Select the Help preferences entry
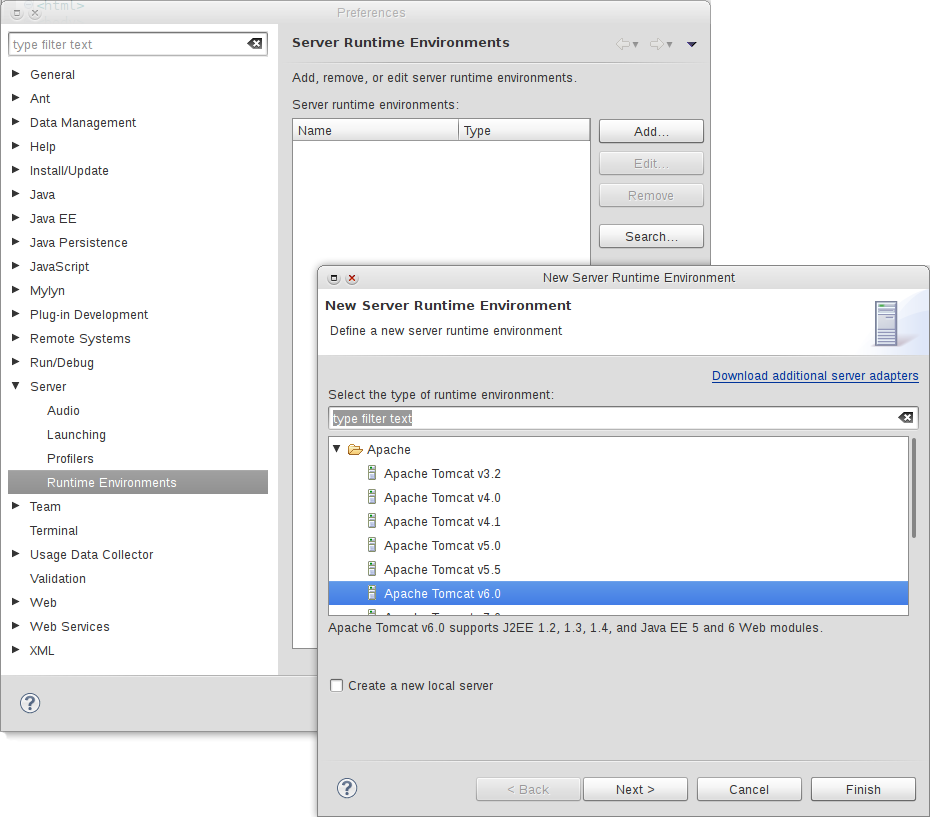The height and width of the screenshot is (817, 930). (43, 147)
